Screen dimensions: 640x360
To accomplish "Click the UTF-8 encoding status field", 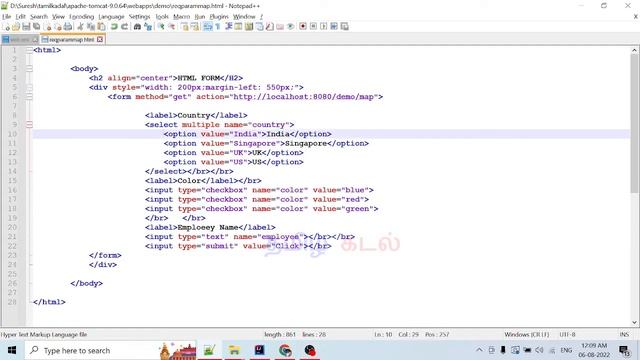I will pyautogui.click(x=567, y=335).
